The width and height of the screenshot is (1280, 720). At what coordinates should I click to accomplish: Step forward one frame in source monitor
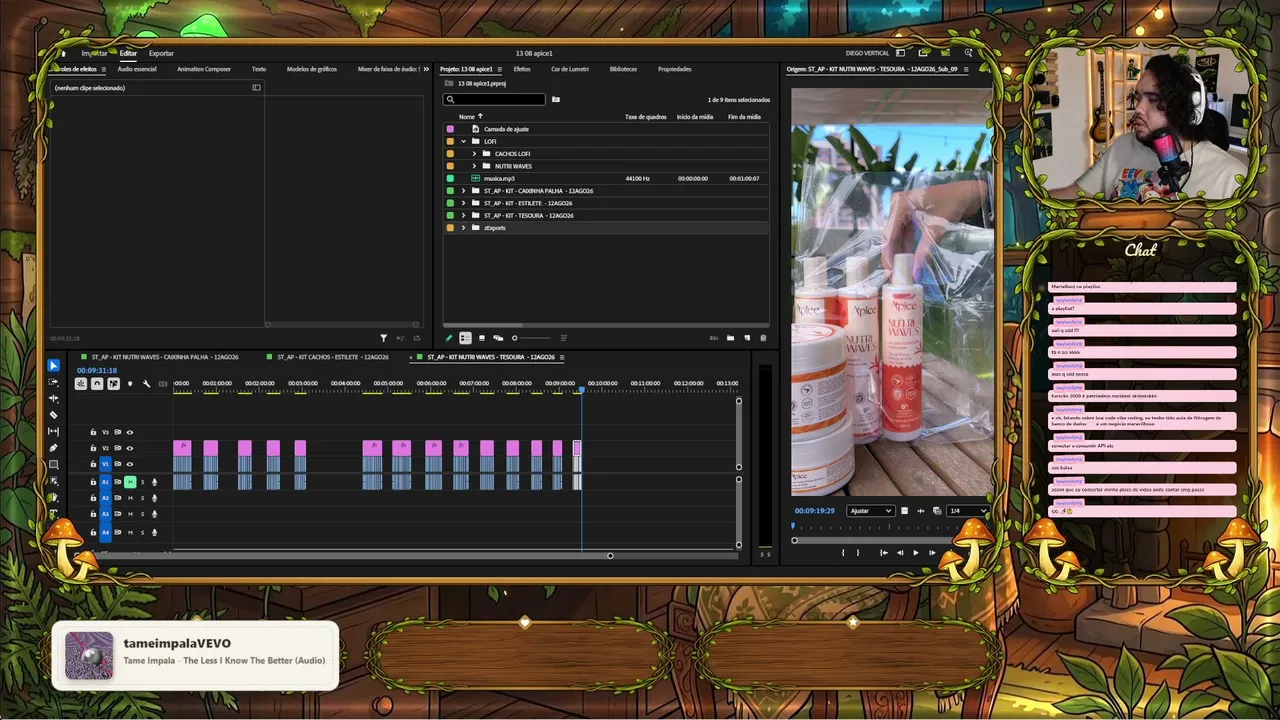point(931,552)
